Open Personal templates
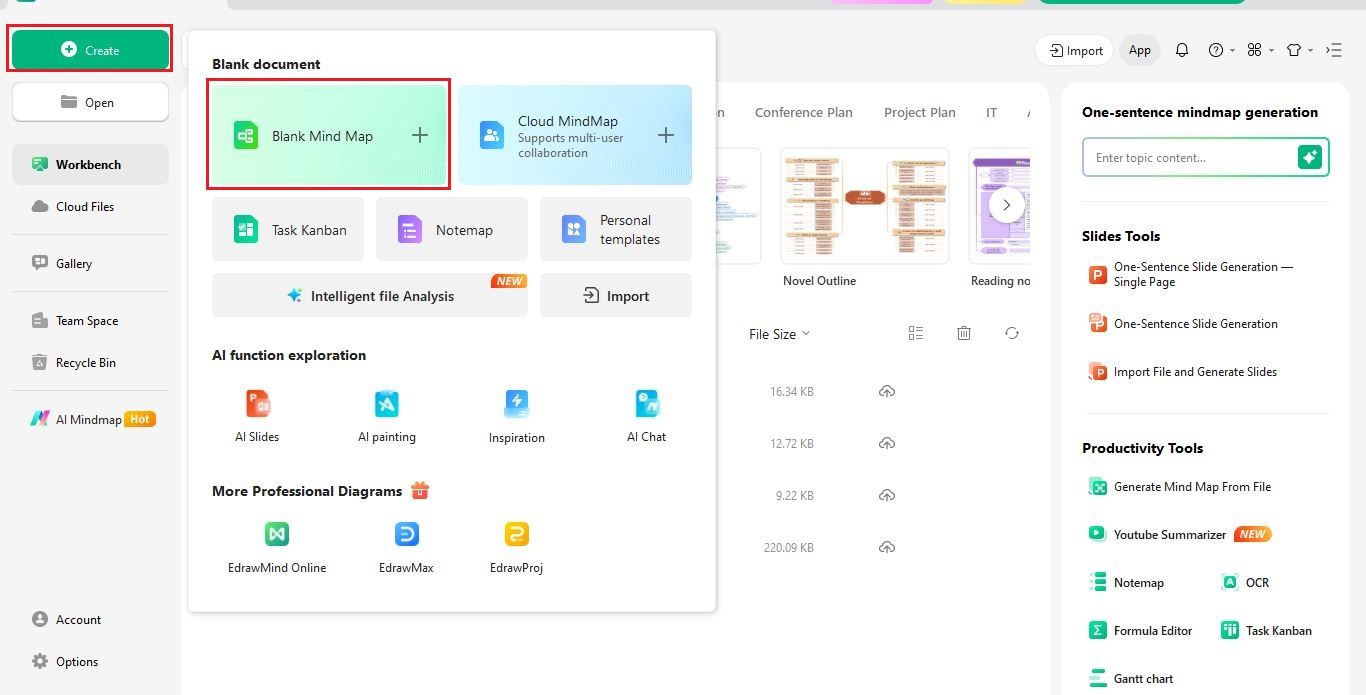 [x=616, y=229]
